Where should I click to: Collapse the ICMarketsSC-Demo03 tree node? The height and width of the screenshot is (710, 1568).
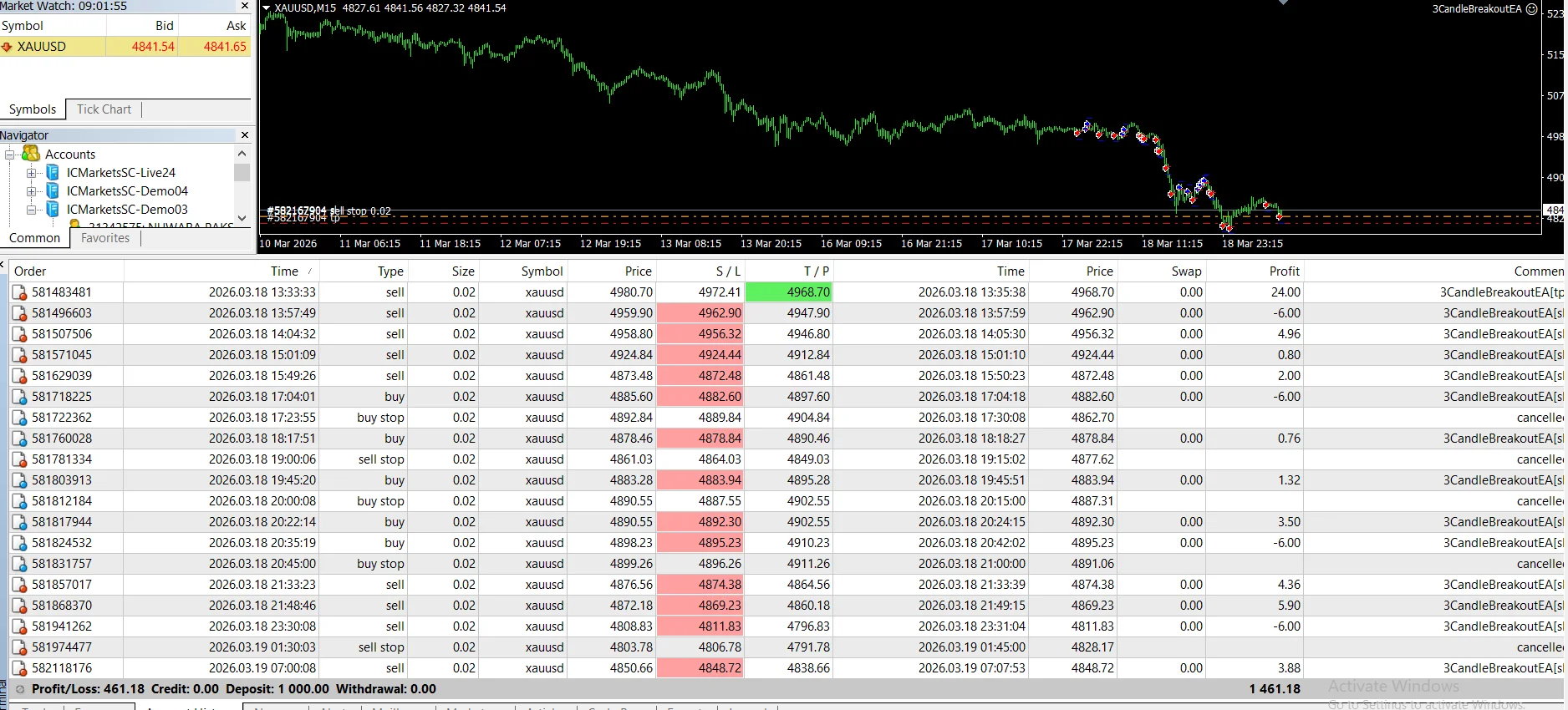(31, 210)
